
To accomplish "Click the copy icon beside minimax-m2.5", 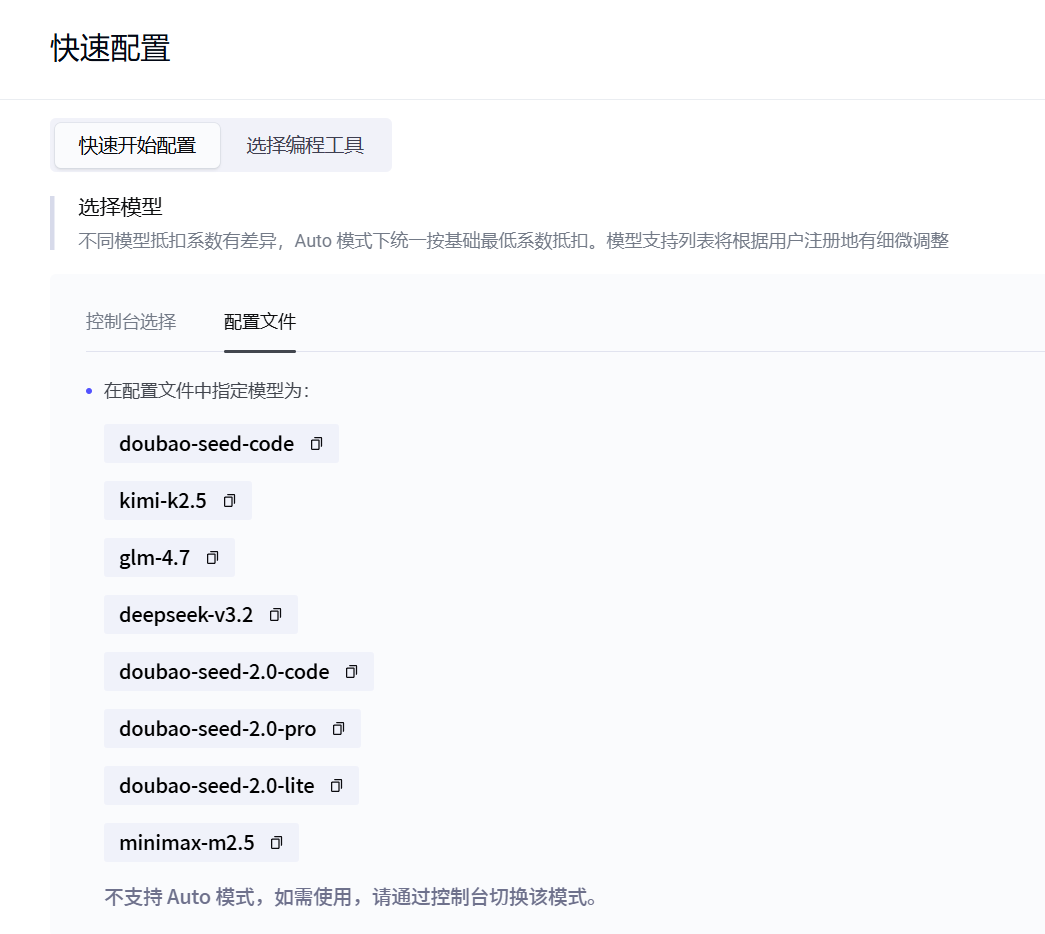I will click(x=276, y=843).
